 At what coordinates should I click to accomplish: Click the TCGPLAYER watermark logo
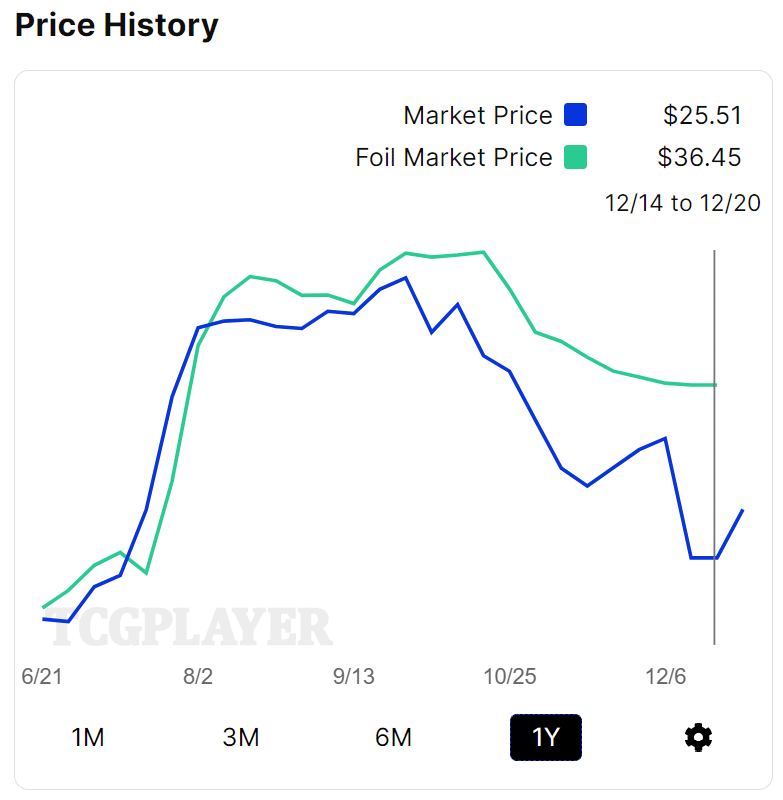[190, 627]
